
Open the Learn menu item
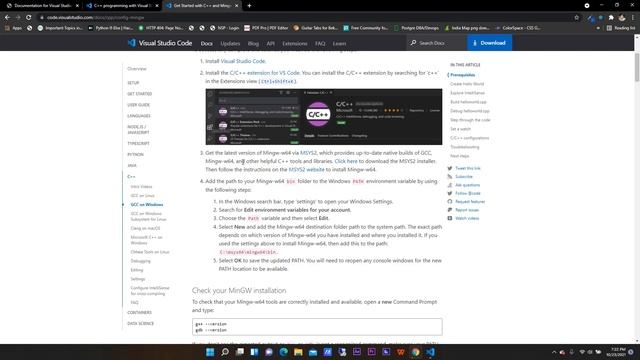point(339,43)
